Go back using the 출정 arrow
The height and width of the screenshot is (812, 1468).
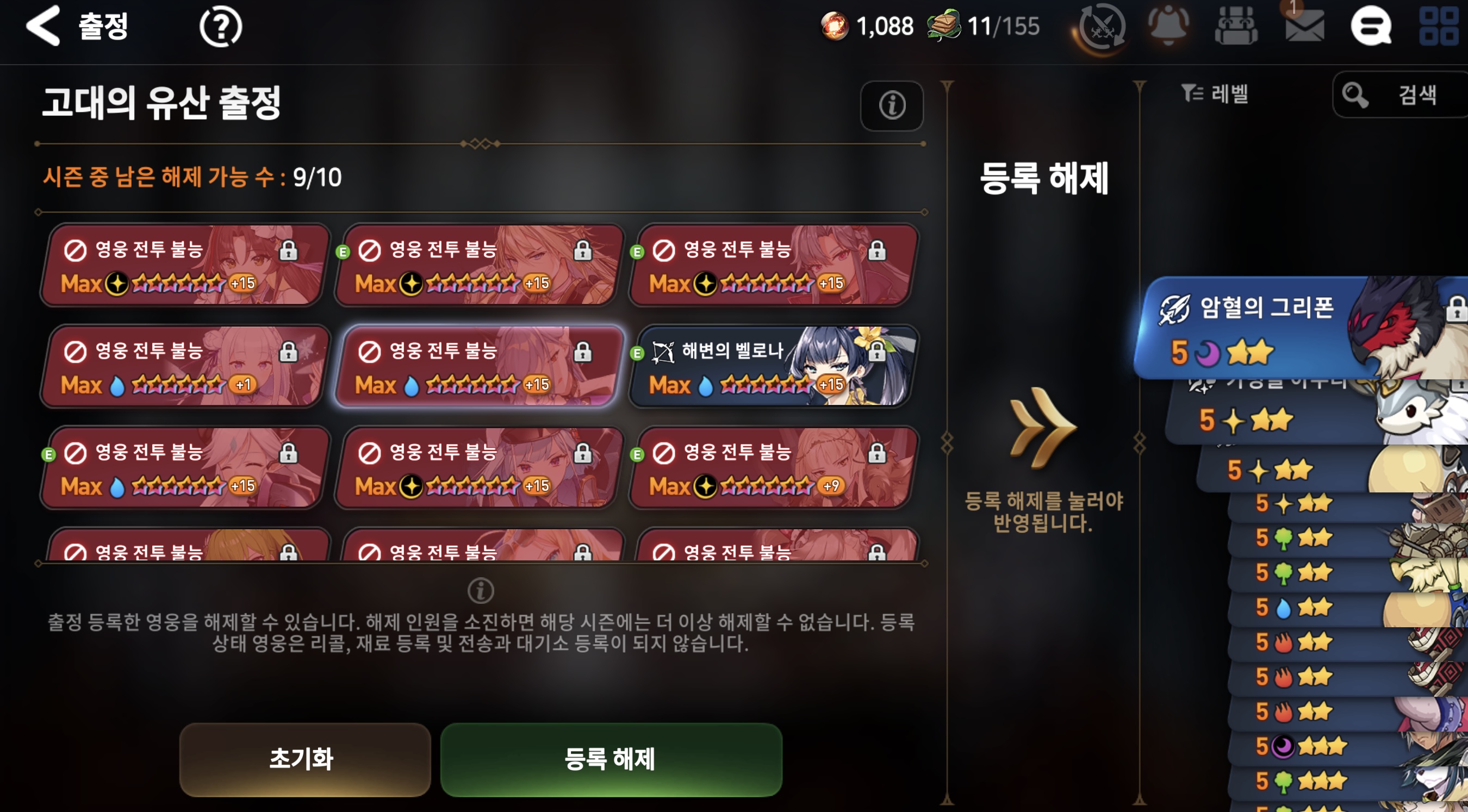click(43, 26)
